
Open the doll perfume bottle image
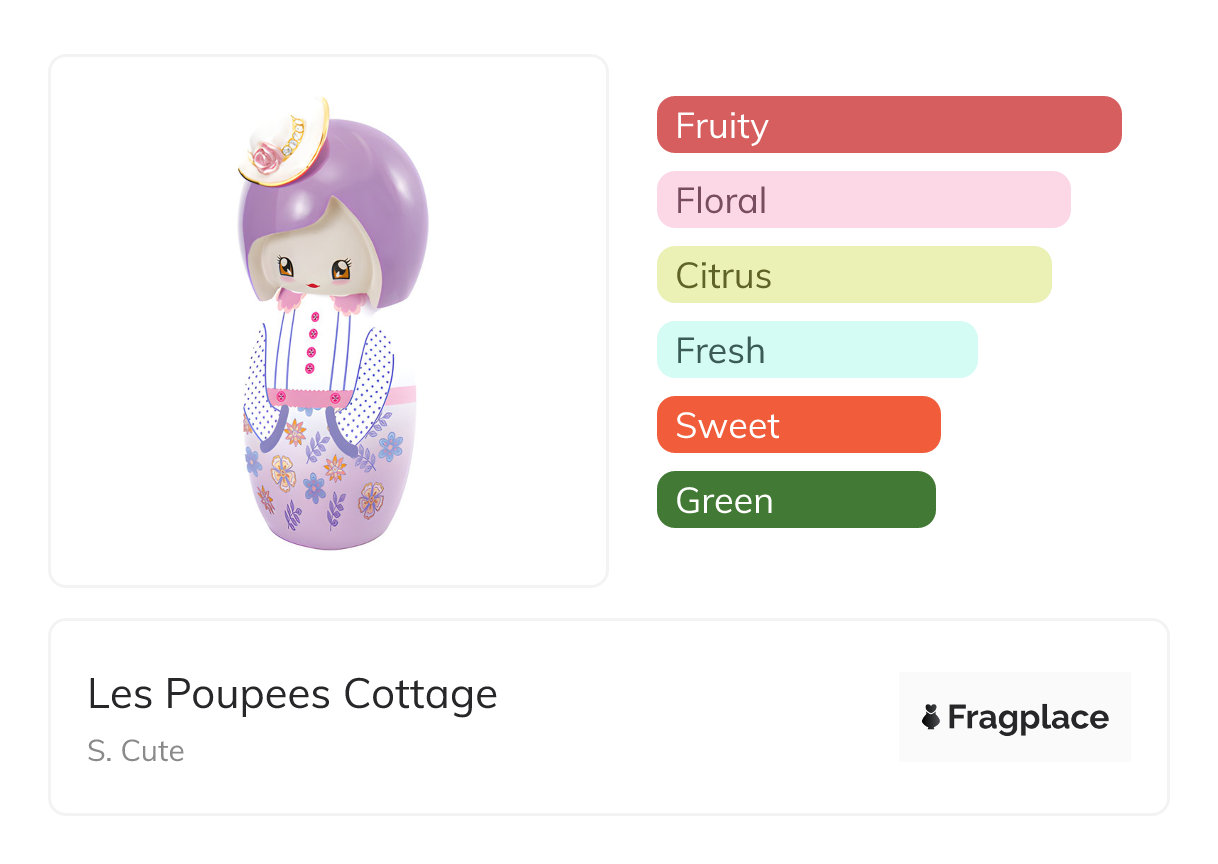(x=329, y=320)
